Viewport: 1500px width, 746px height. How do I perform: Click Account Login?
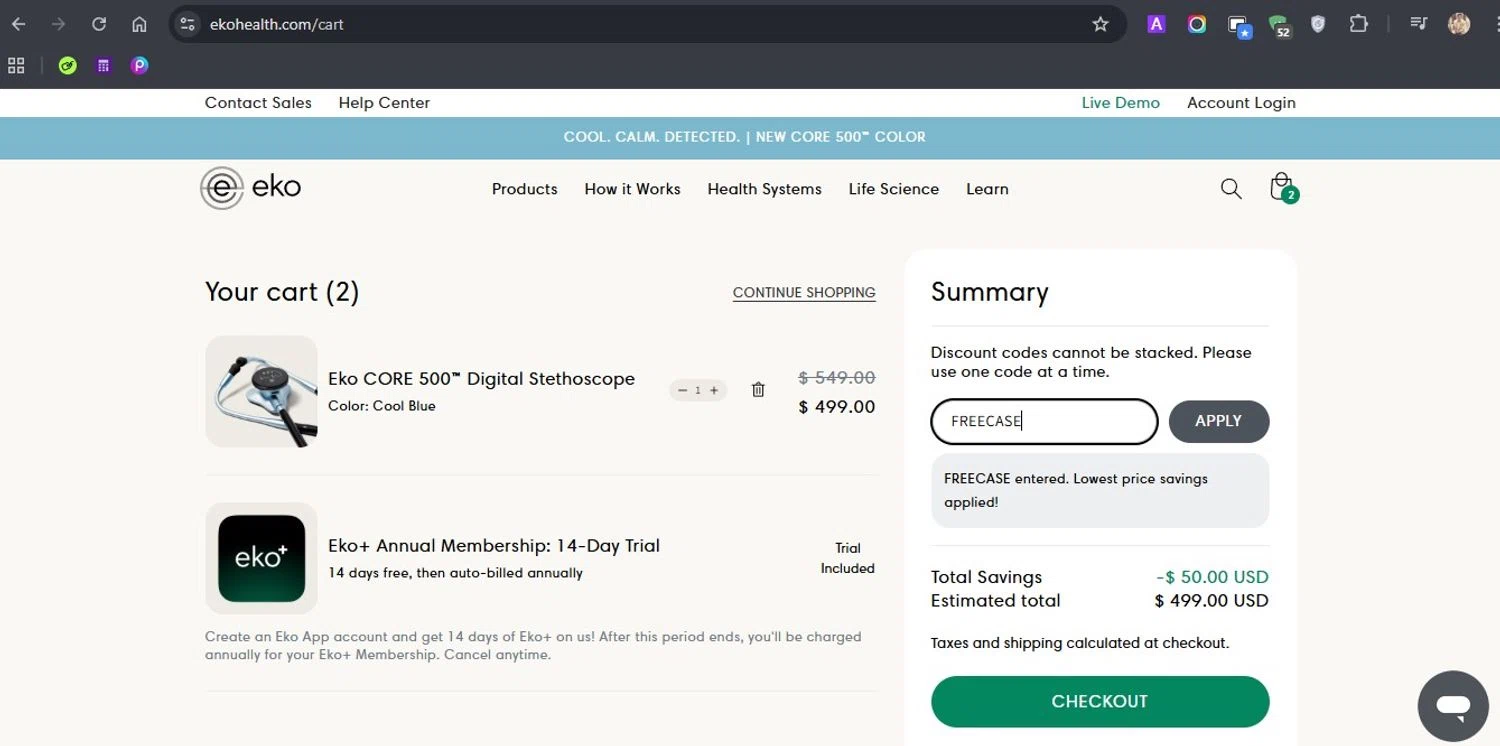pyautogui.click(x=1241, y=102)
